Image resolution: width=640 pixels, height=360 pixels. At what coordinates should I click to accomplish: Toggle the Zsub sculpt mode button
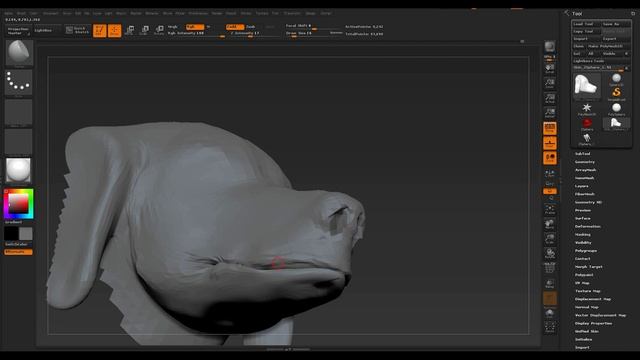251,27
